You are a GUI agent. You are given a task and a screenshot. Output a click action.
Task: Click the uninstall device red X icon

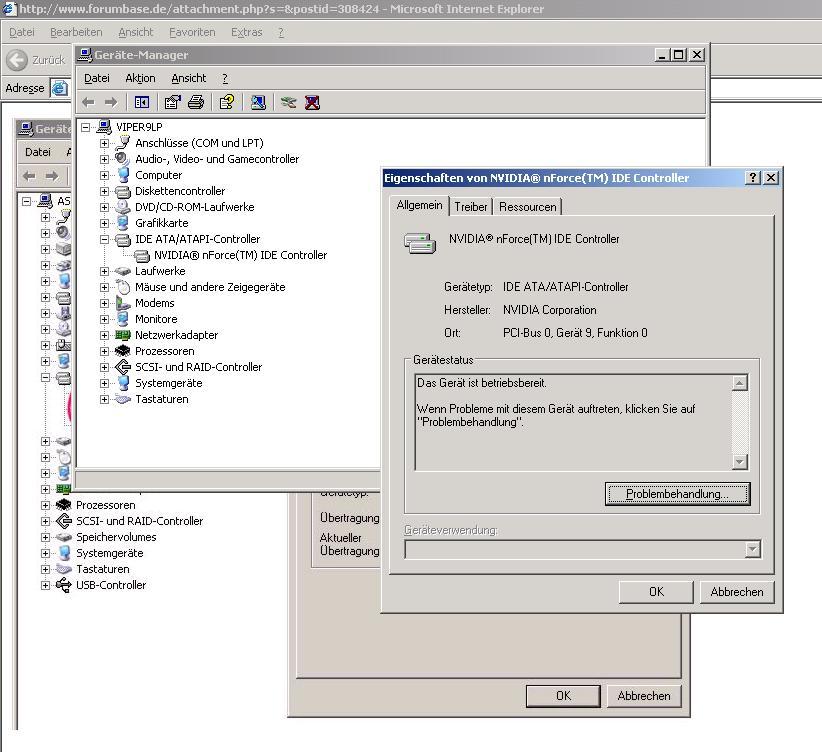coord(312,102)
